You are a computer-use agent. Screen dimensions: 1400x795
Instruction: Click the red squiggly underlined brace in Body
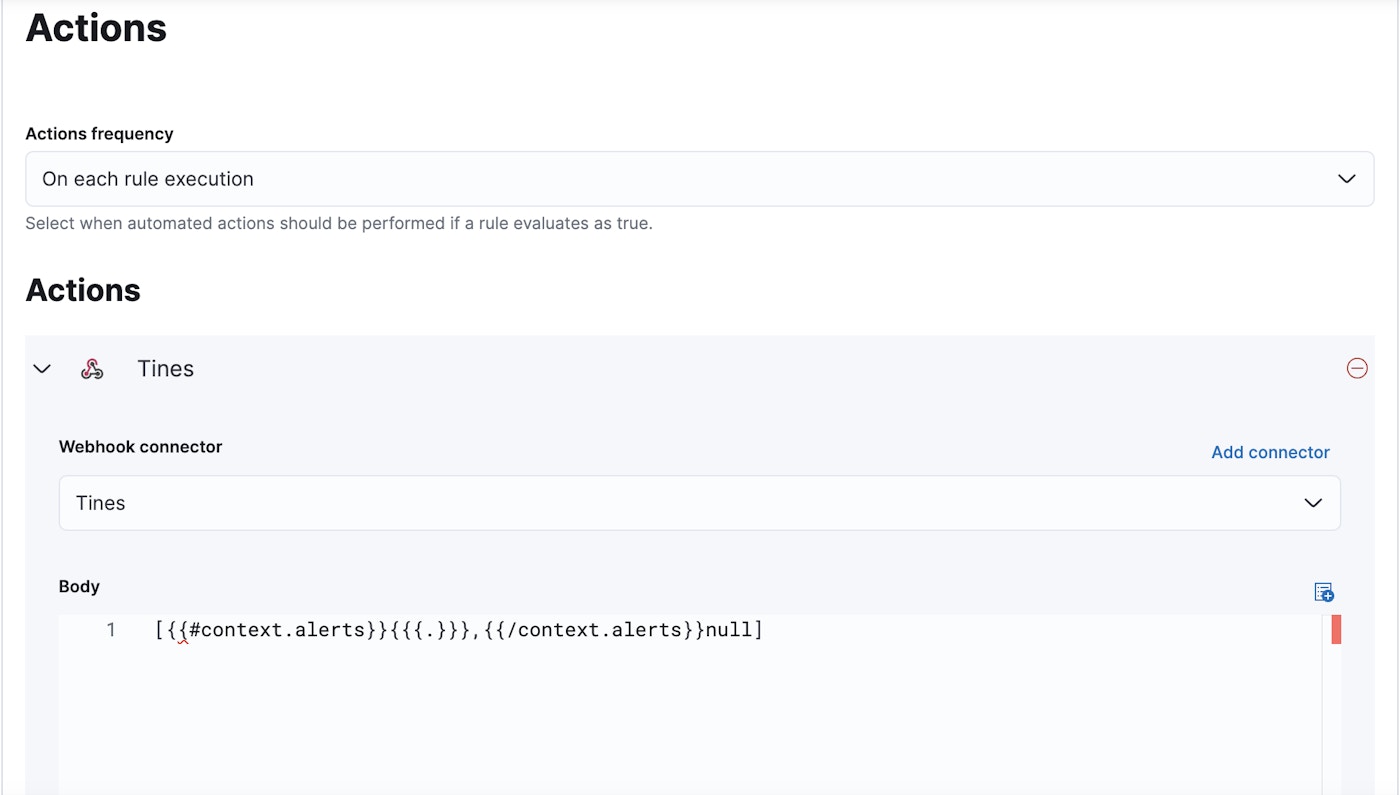tap(182, 632)
